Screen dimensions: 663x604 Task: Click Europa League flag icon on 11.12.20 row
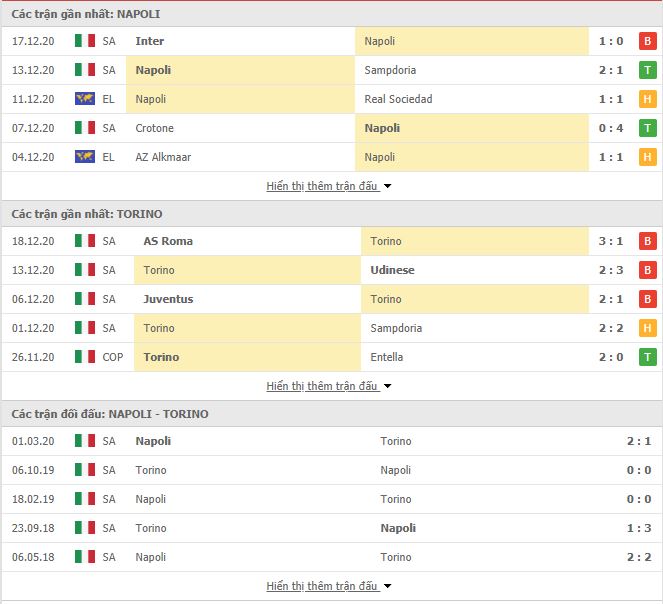(x=85, y=99)
